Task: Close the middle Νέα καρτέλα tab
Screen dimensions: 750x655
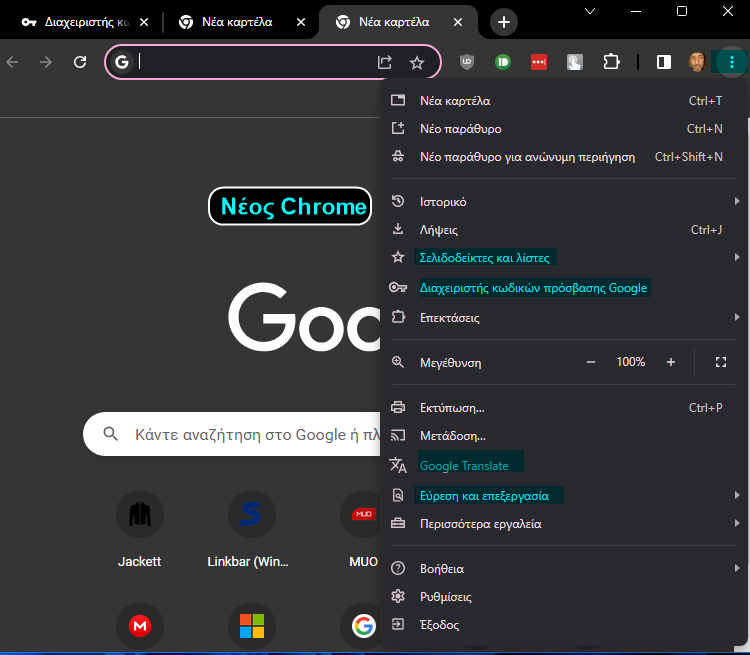Action: click(x=301, y=22)
